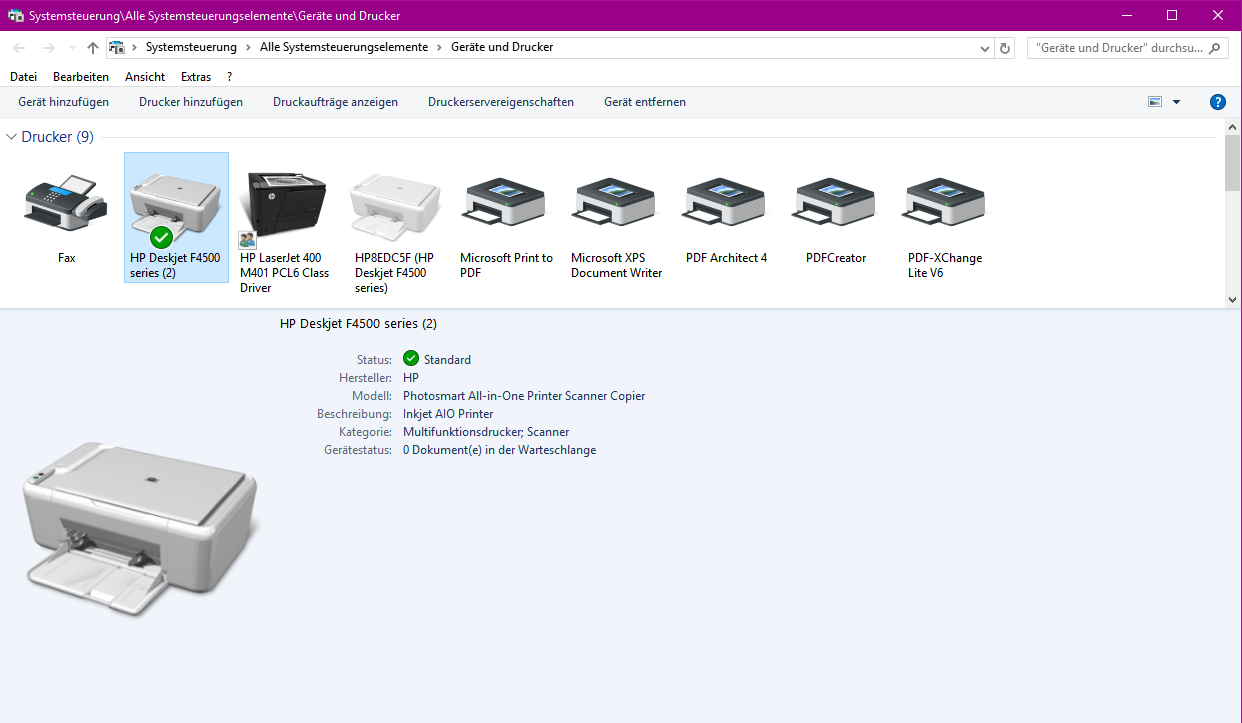Click the details title HP Deskjet F4500 series (2)
Viewport: 1242px width, 723px height.
coord(358,324)
